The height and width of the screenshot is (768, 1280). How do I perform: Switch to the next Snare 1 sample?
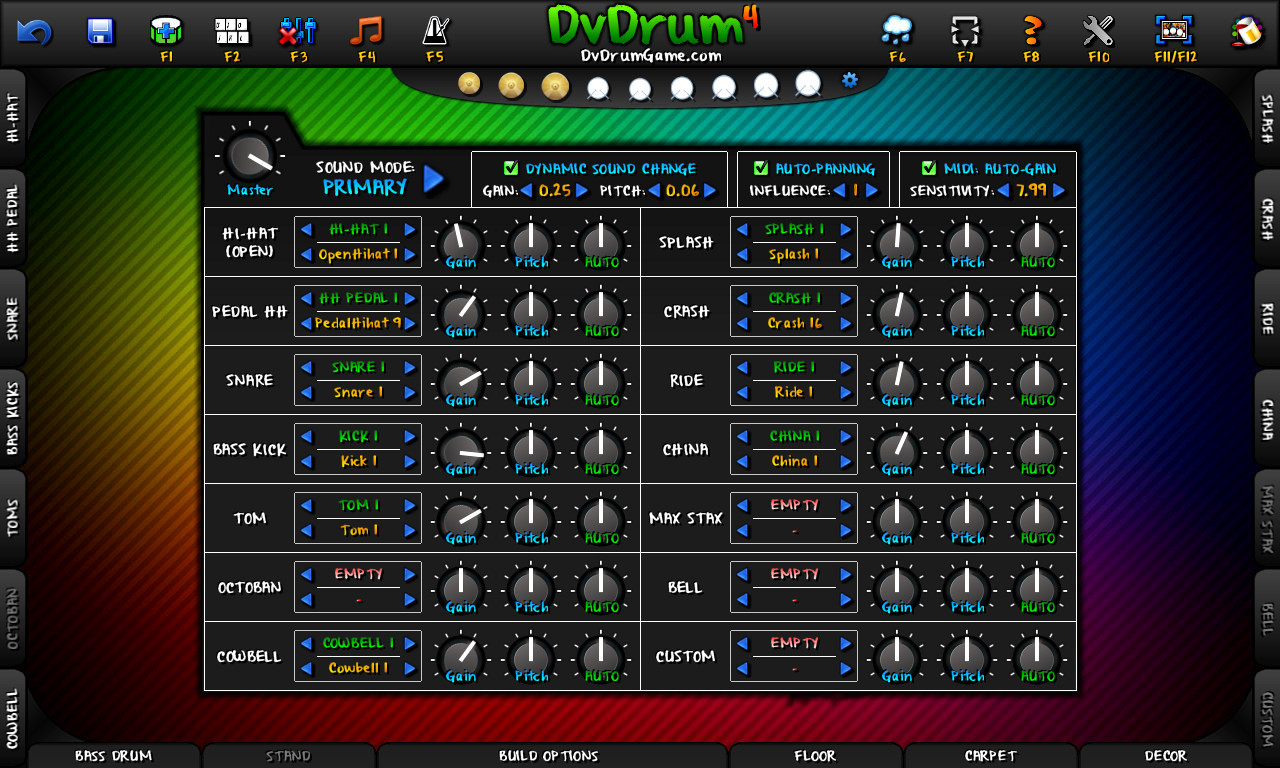409,392
